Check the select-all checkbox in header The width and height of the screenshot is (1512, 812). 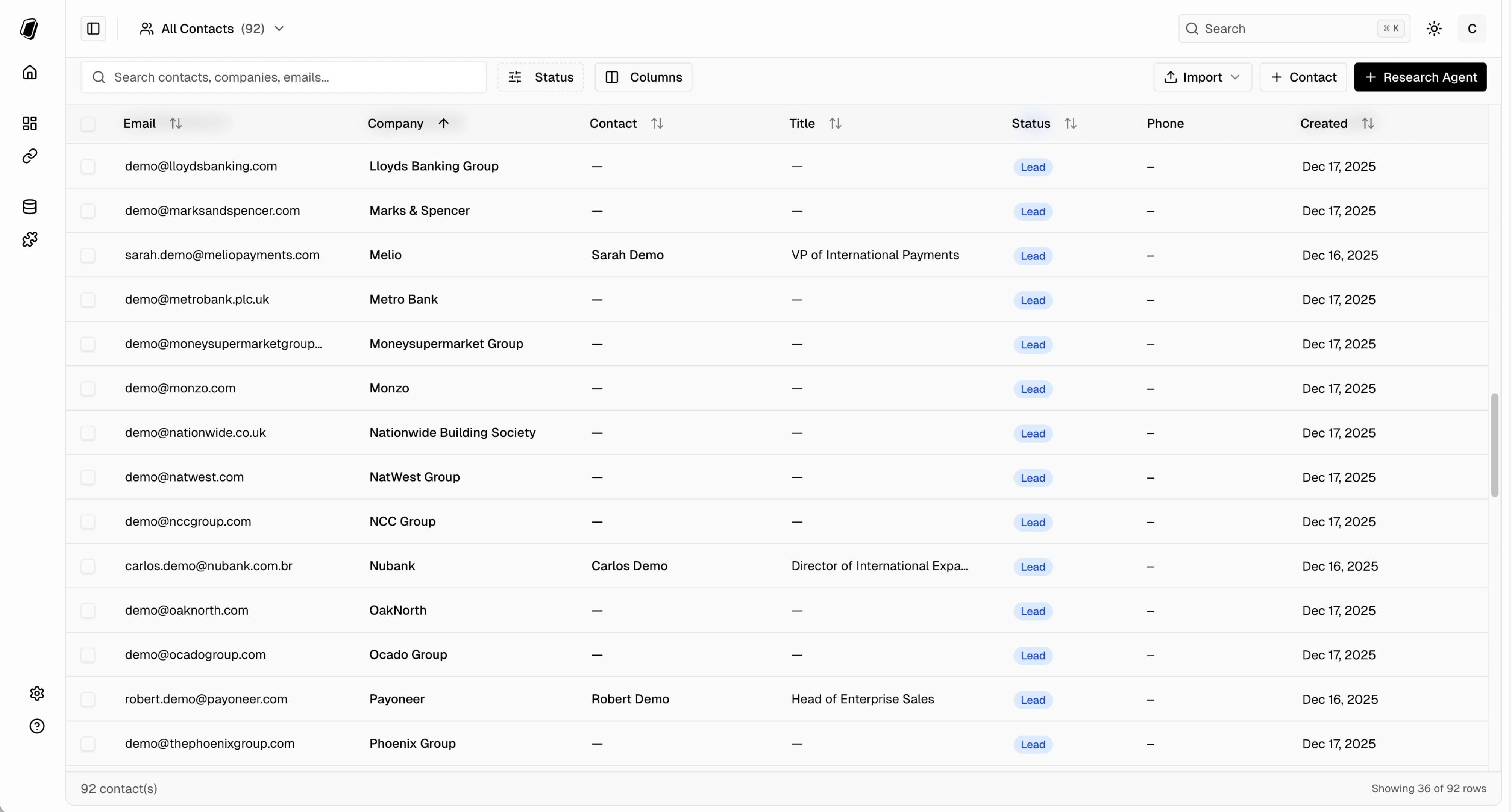88,124
